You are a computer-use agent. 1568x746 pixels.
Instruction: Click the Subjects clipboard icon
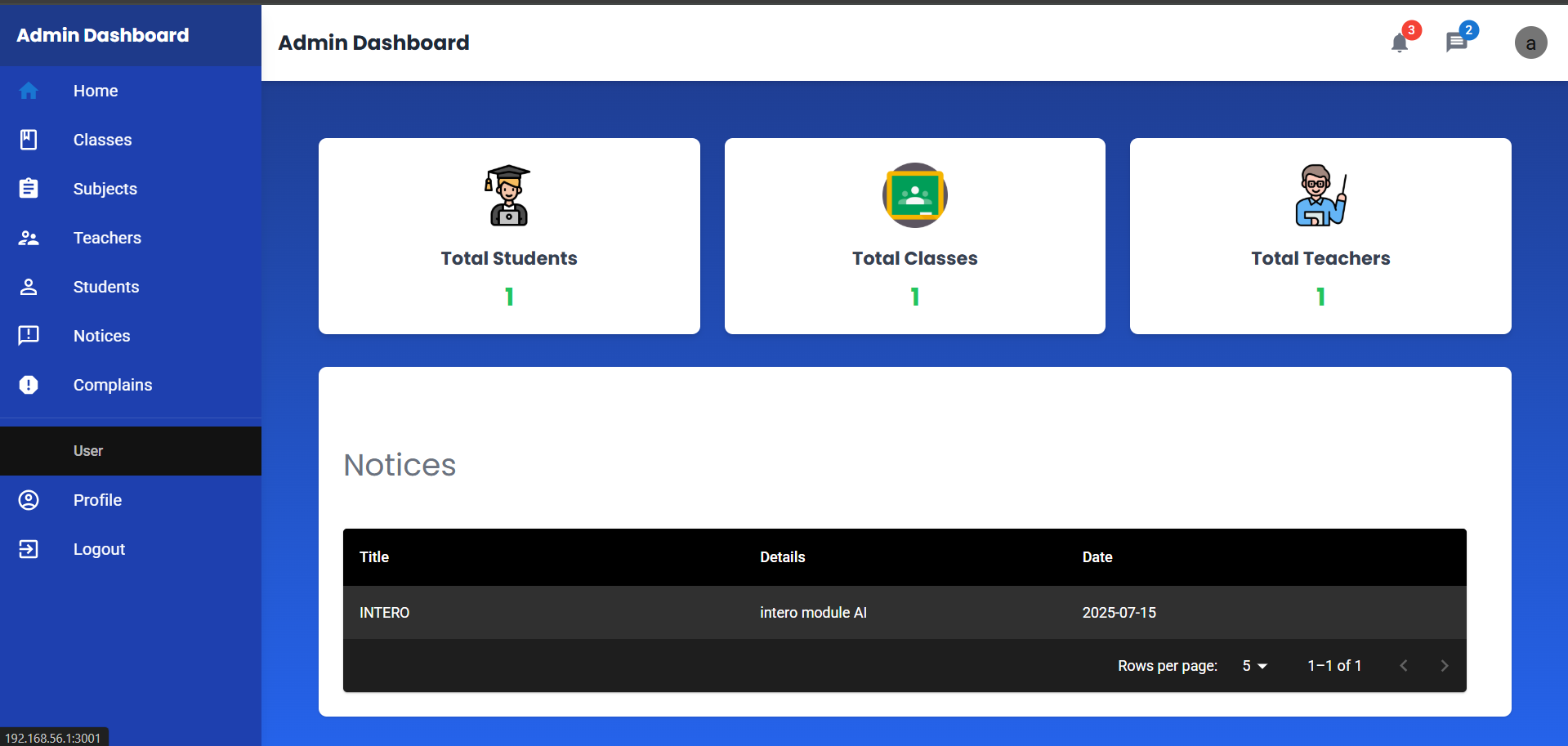coord(29,189)
